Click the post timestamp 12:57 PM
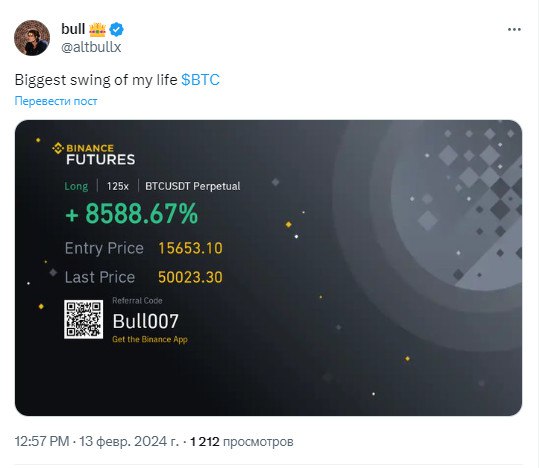 (x=42, y=442)
